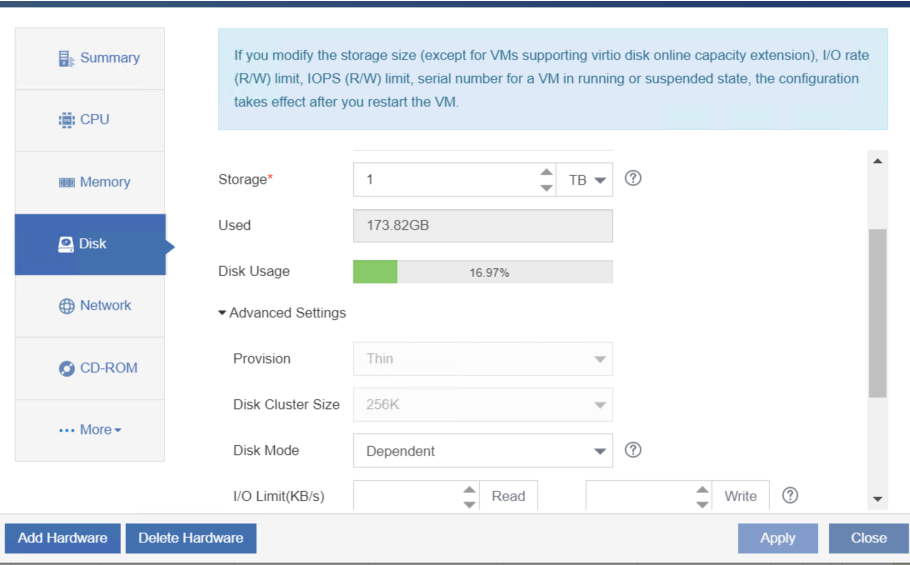Increase the Read I/O limit stepper
Viewport: 910px width, 565px height.
tap(470, 490)
